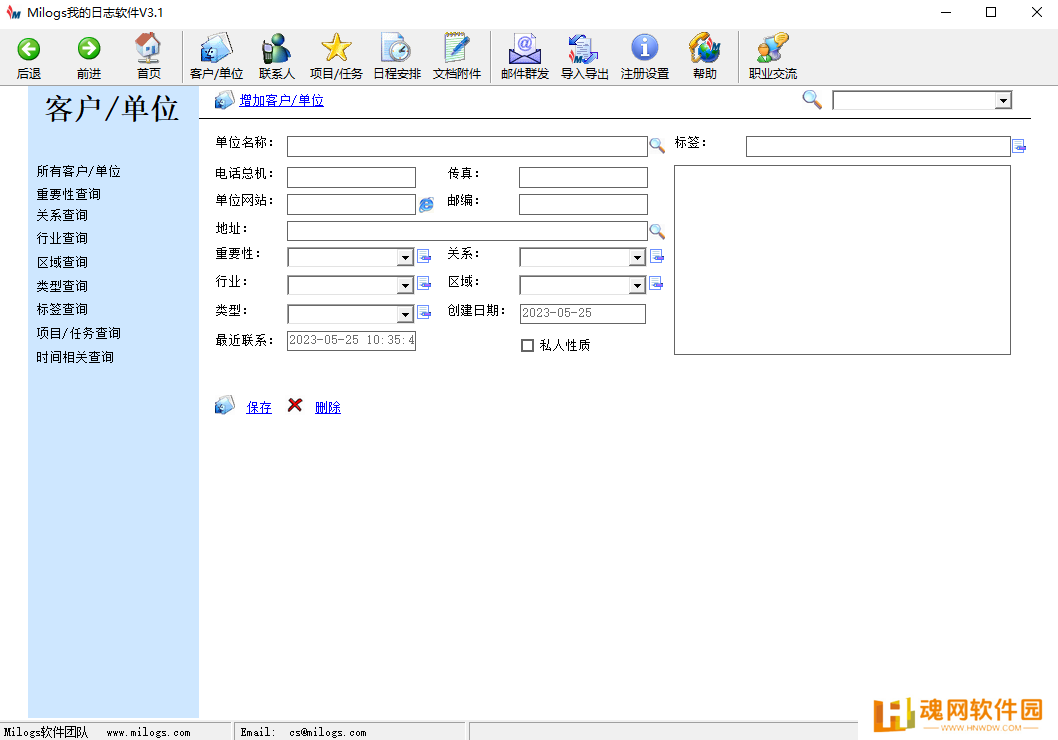Select 时间相关查询 in the sidebar
1058x740 pixels.
(75, 357)
